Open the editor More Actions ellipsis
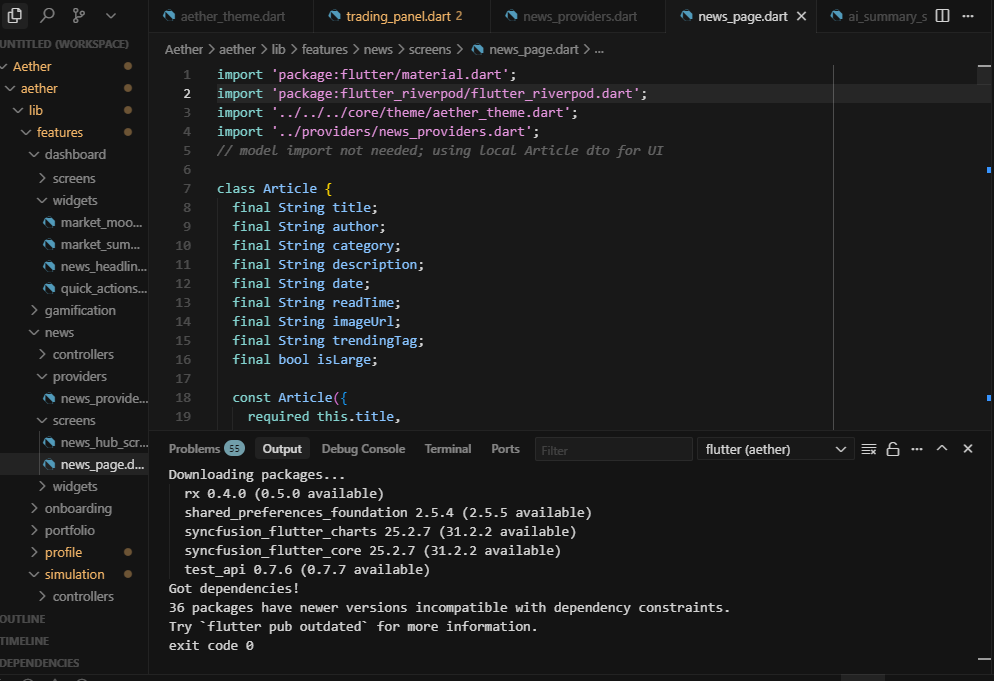 969,17
